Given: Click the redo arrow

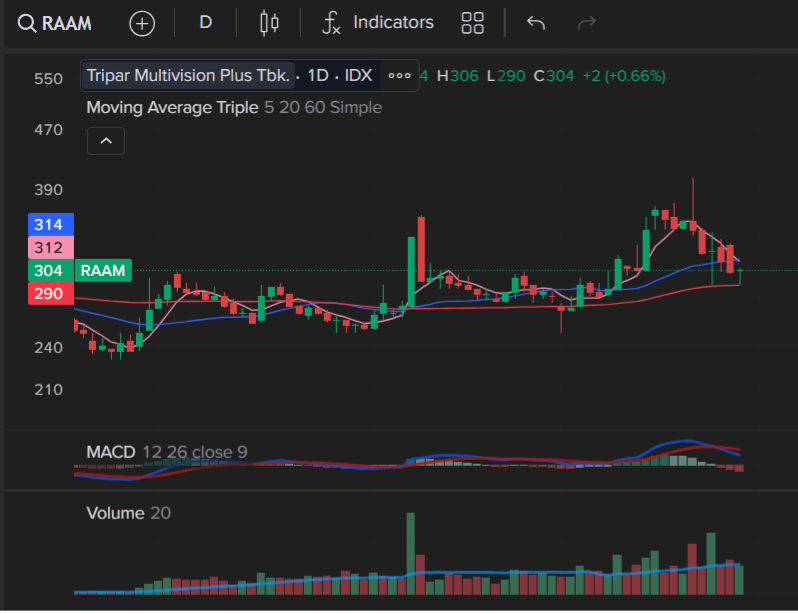Looking at the screenshot, I should click(x=586, y=23).
